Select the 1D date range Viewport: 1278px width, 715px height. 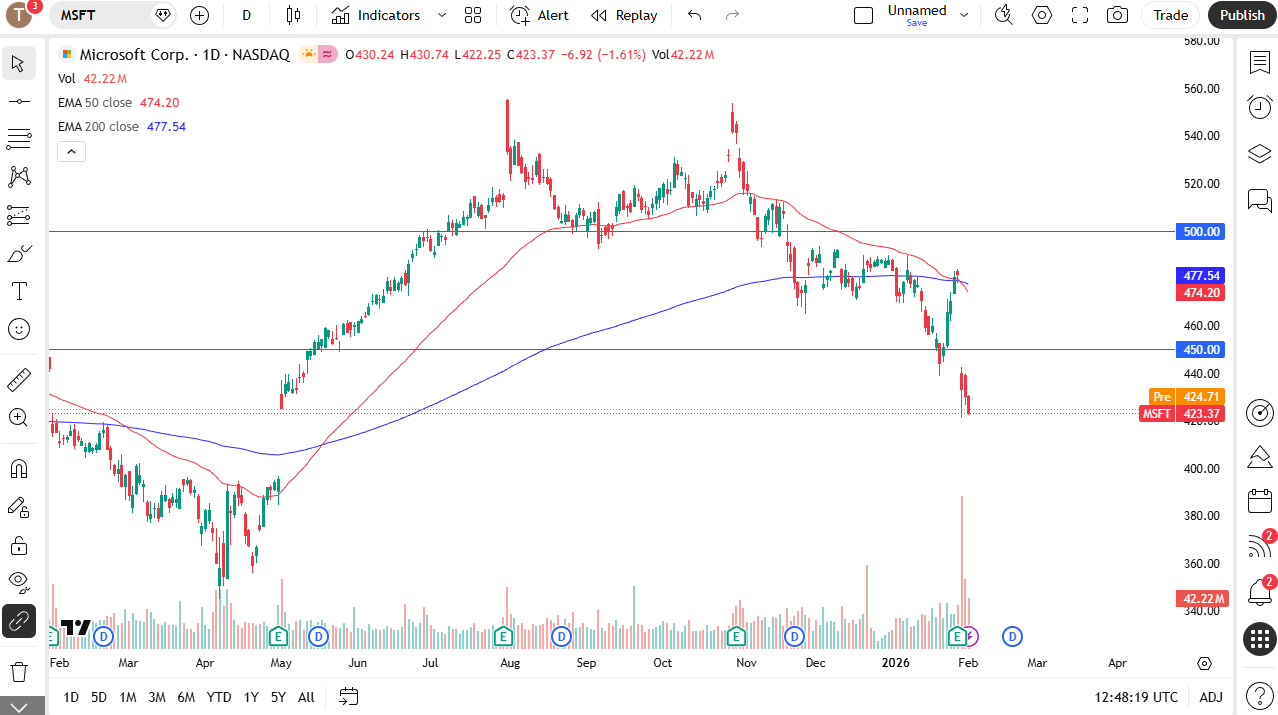coord(71,697)
